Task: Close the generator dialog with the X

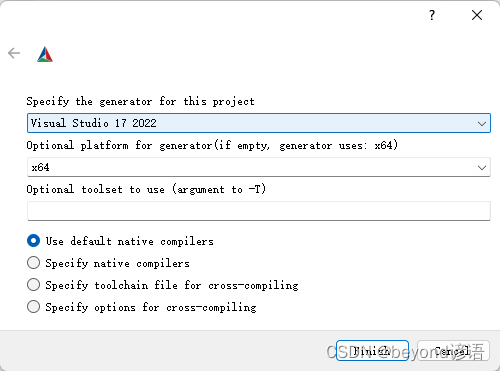Action: pyautogui.click(x=477, y=15)
